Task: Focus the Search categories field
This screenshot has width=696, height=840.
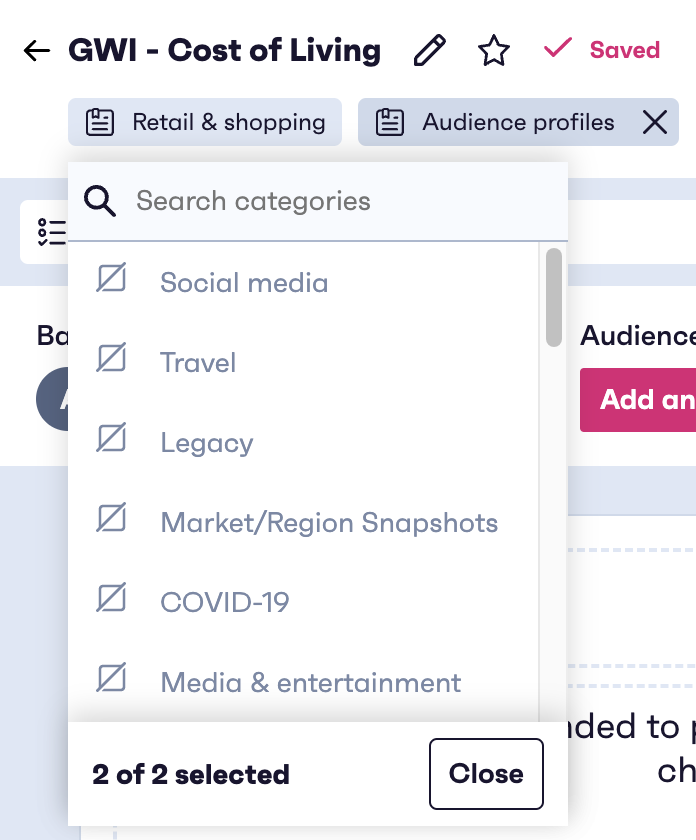Action: tap(318, 201)
